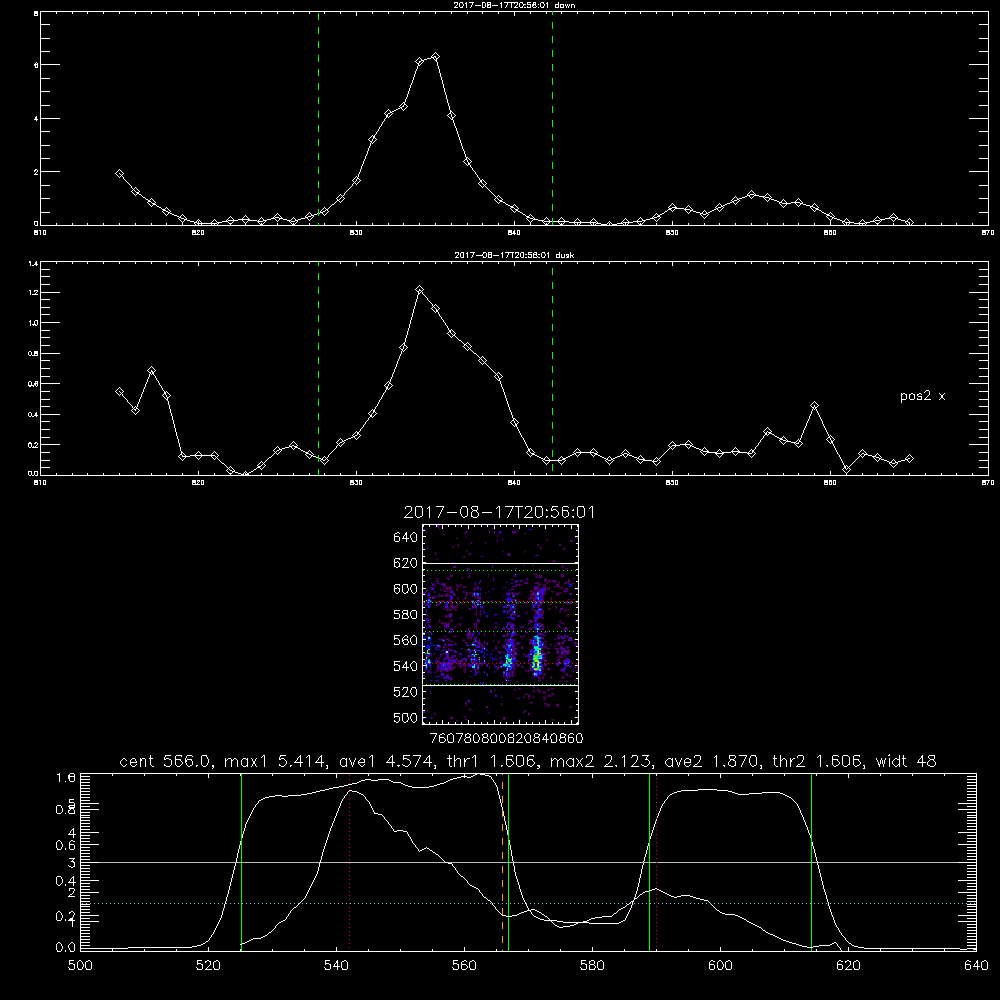This screenshot has height=1000, width=1000.
Task: Click the '500' y-axis label of spectral image
Action: click(x=405, y=718)
